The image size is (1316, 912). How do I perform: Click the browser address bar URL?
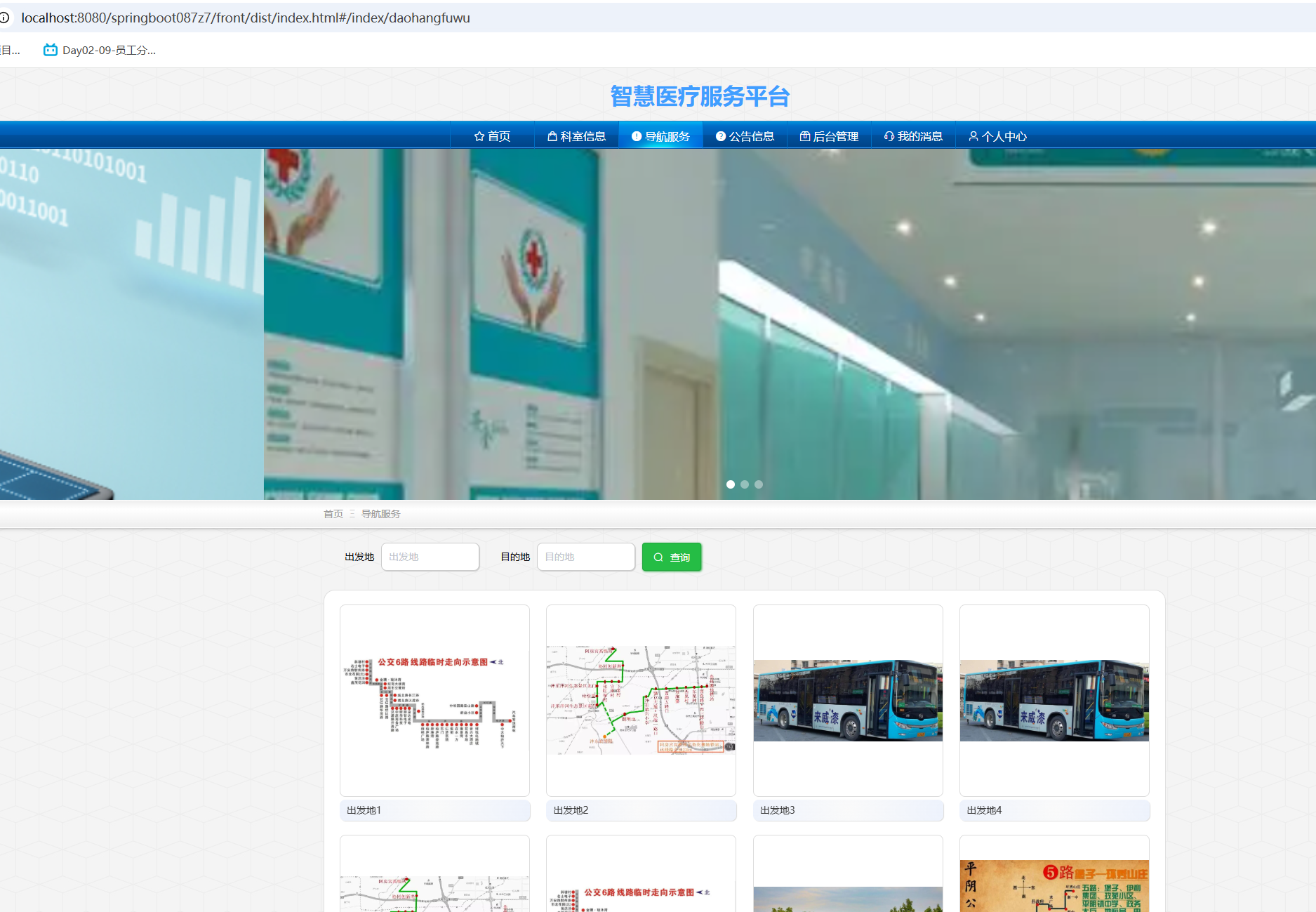246,18
